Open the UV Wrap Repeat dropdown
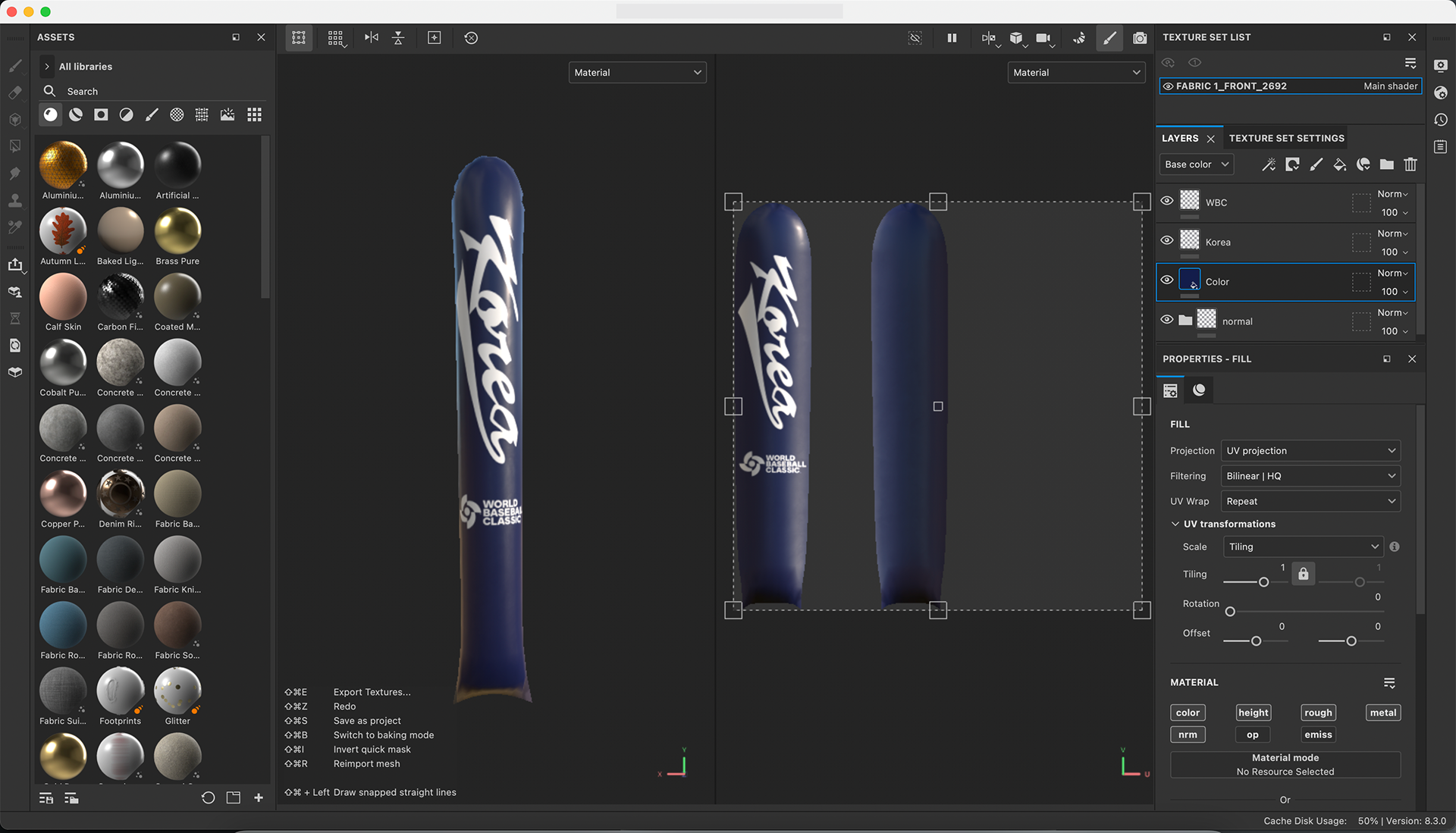 [x=1310, y=502]
